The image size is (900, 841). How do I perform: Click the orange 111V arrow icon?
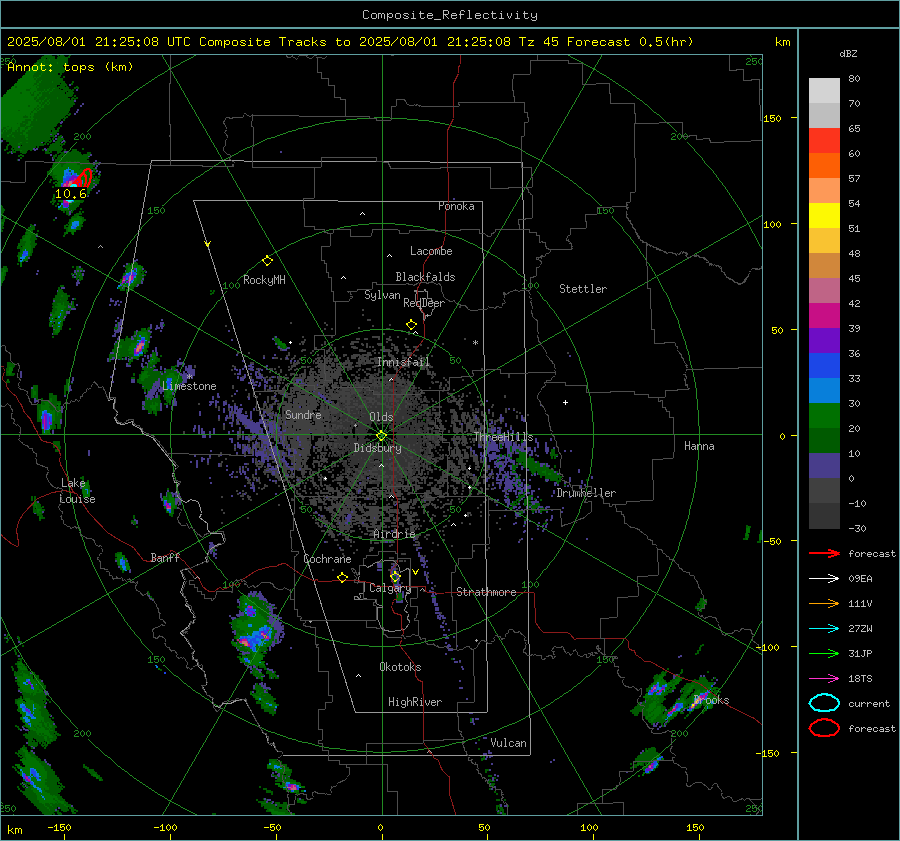point(824,603)
